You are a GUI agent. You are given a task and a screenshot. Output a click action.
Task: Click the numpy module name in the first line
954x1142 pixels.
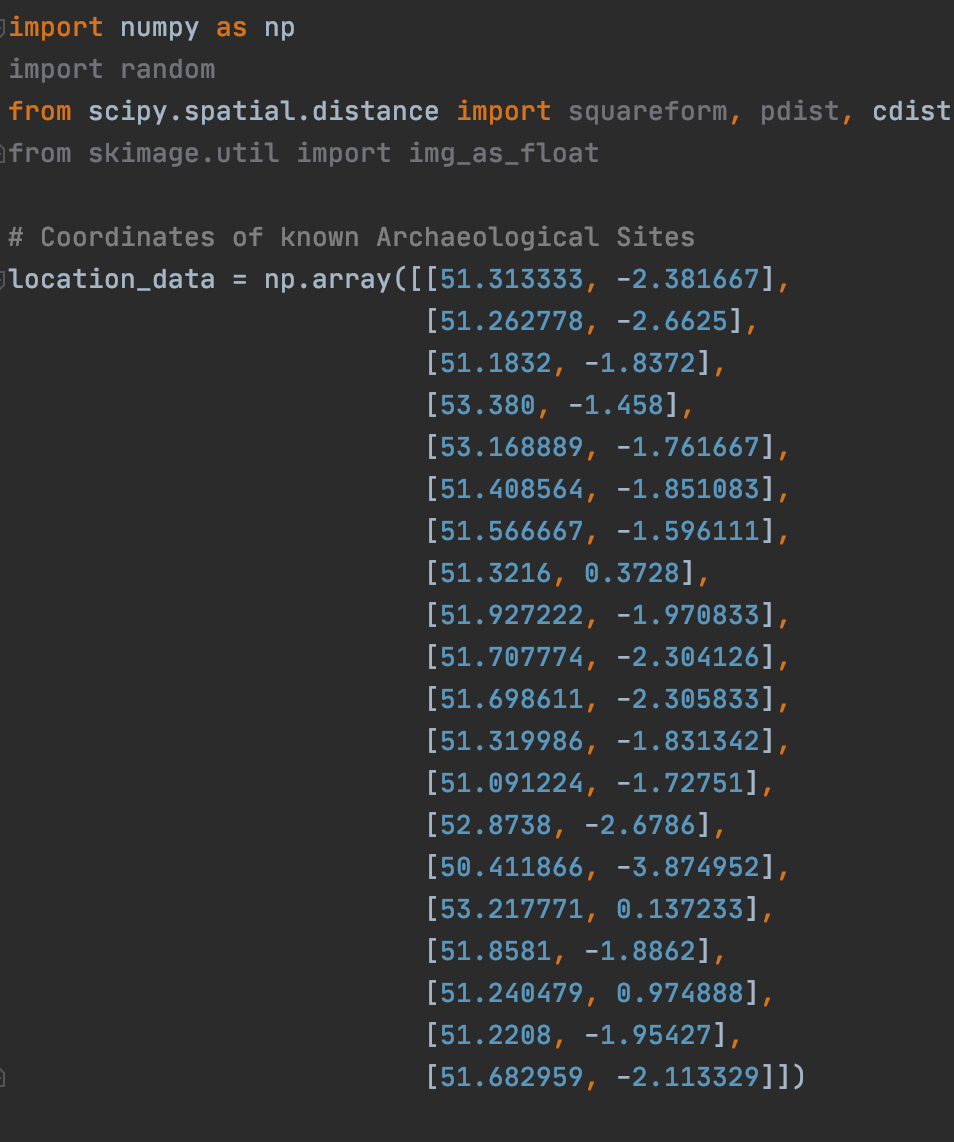tap(160, 27)
